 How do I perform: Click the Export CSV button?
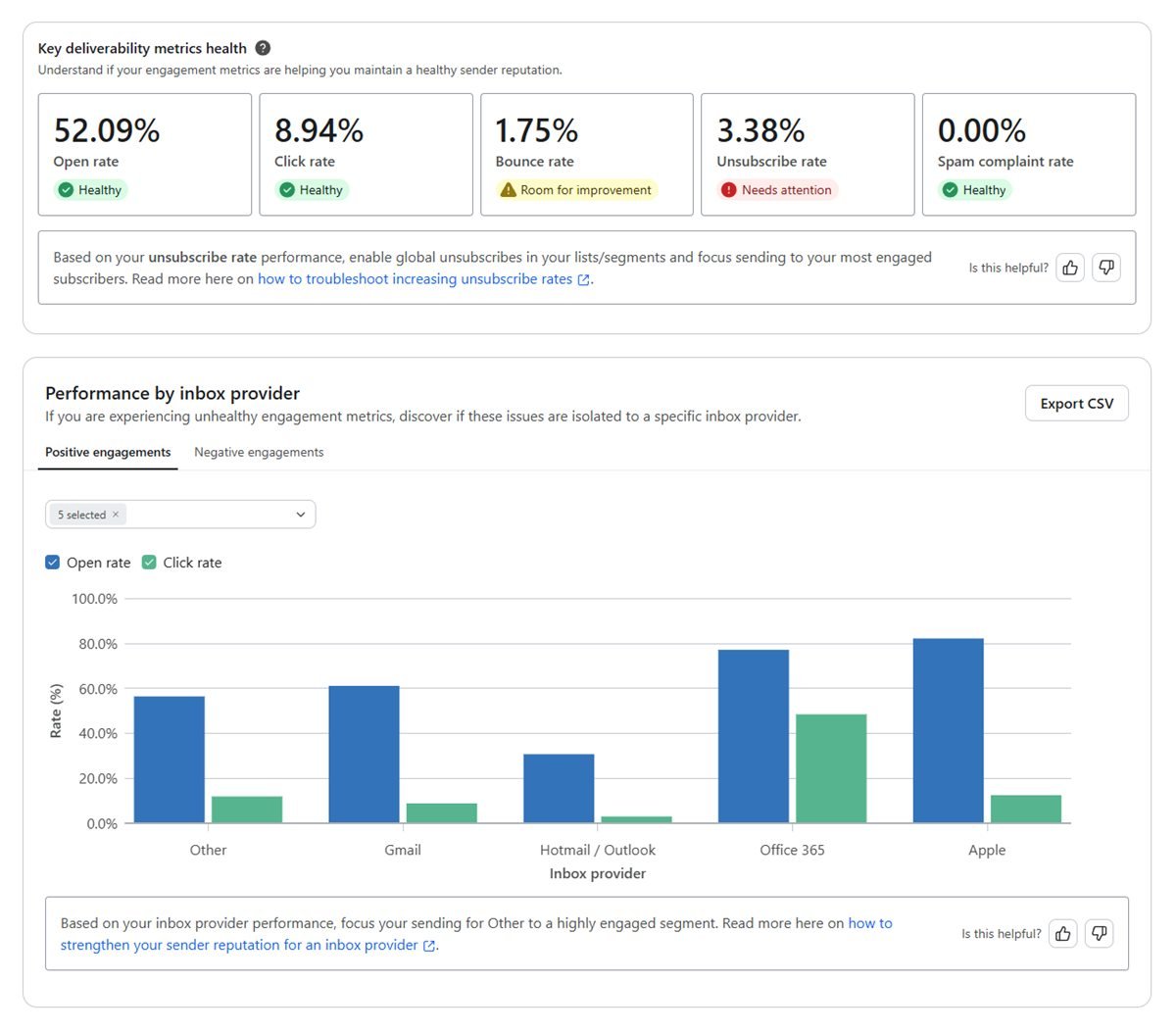1077,404
